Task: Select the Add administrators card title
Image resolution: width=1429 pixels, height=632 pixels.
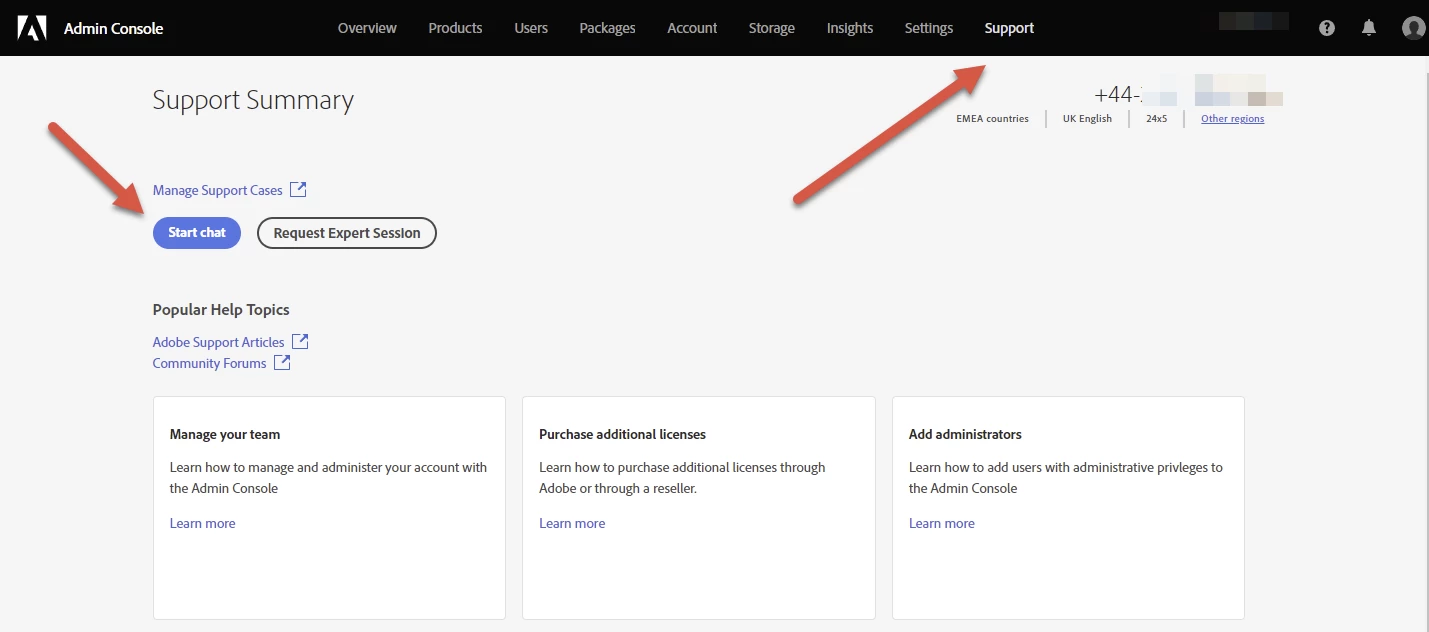Action: click(965, 435)
